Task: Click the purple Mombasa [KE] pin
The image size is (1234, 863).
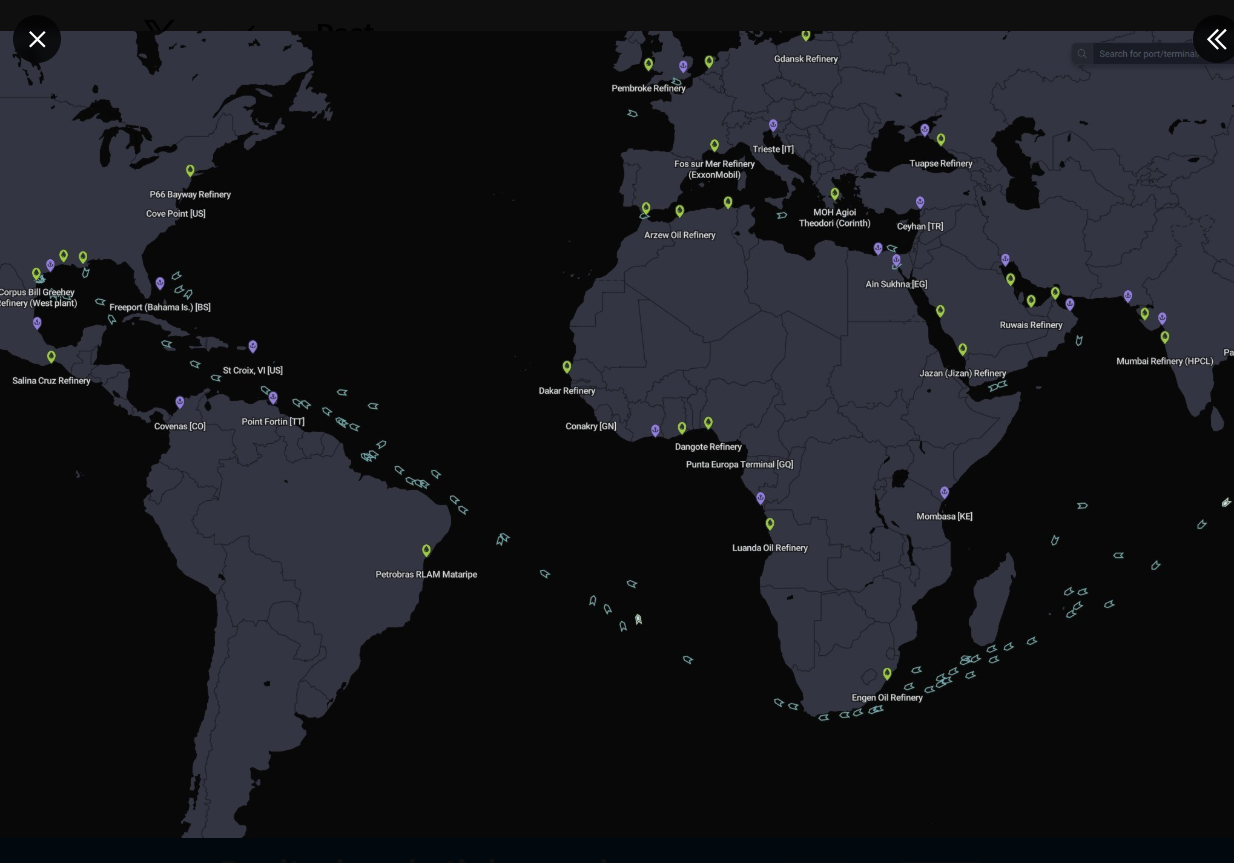Action: 944,493
